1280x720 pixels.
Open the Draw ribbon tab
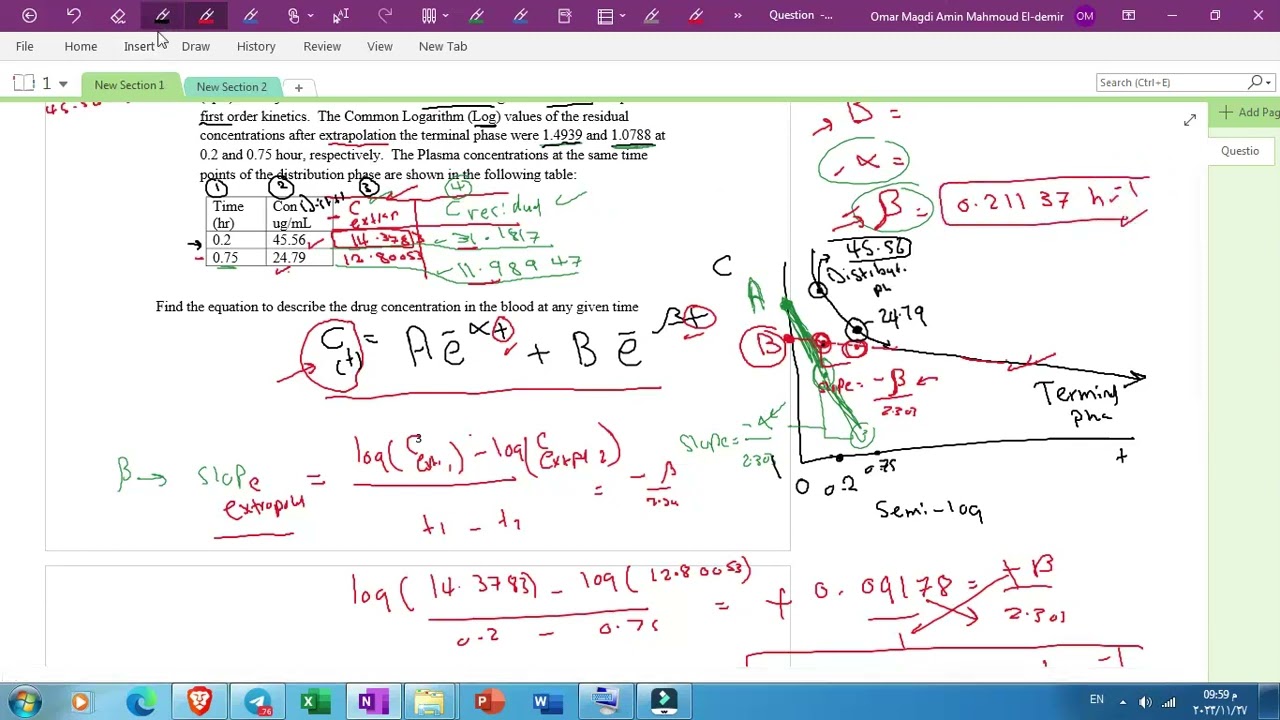(196, 46)
